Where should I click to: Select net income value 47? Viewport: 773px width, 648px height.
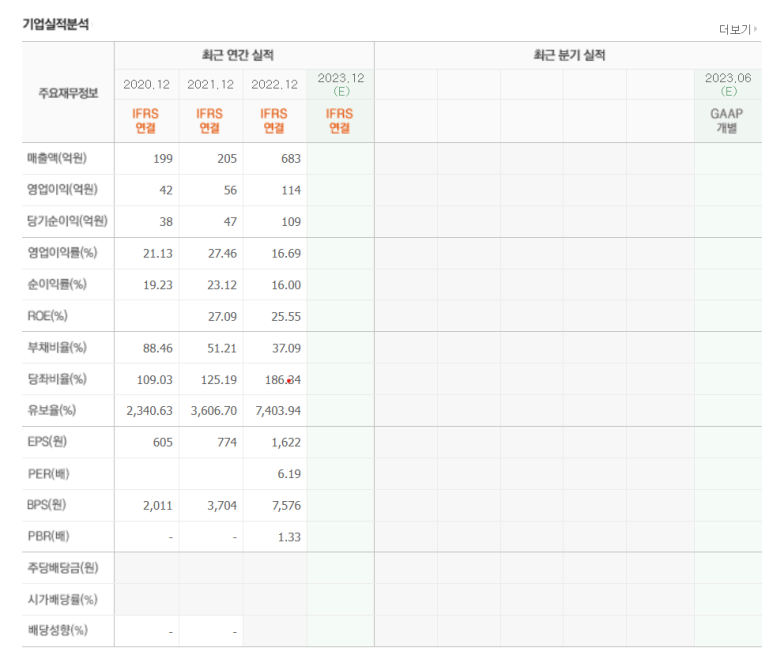coord(230,222)
